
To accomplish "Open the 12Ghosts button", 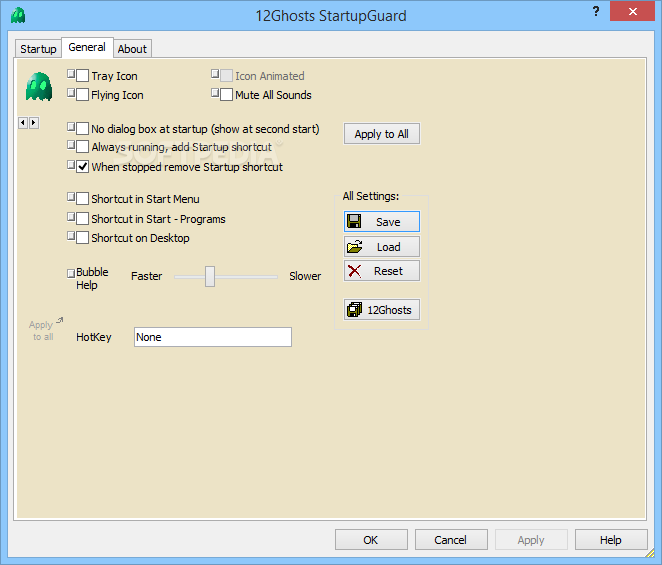I will 382,310.
